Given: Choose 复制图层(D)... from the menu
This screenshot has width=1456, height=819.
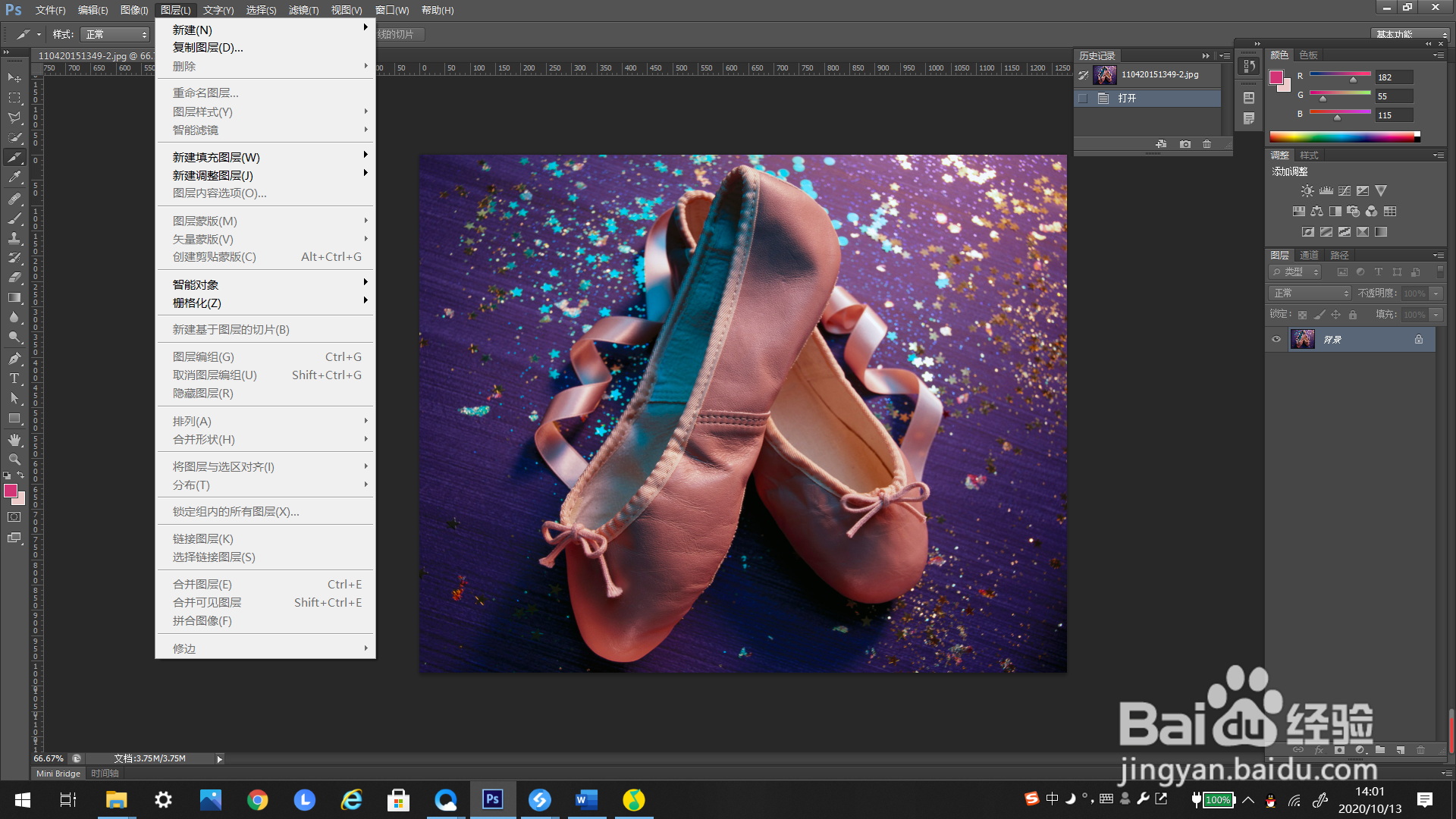Looking at the screenshot, I should click(x=208, y=48).
